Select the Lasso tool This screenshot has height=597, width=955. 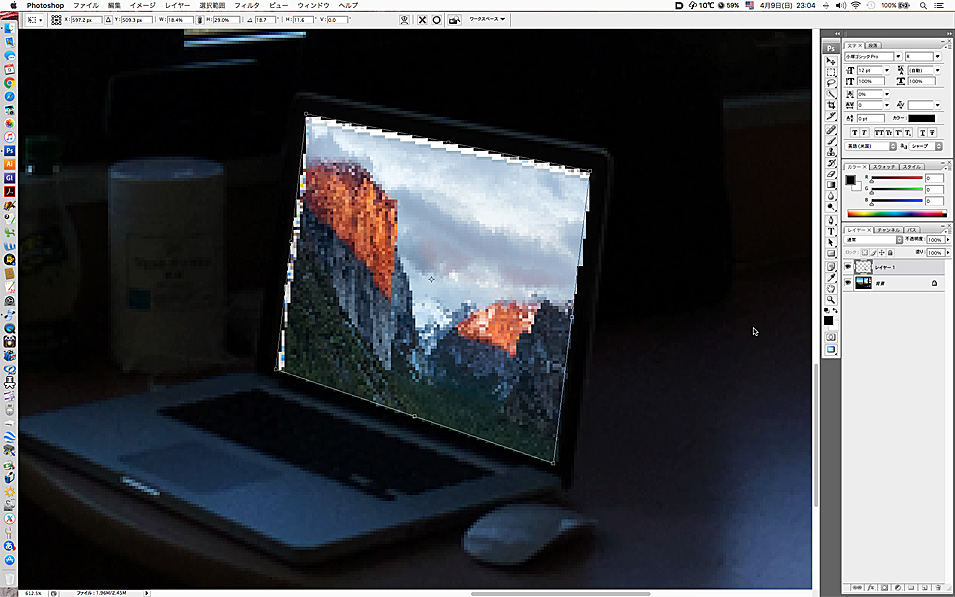click(831, 83)
